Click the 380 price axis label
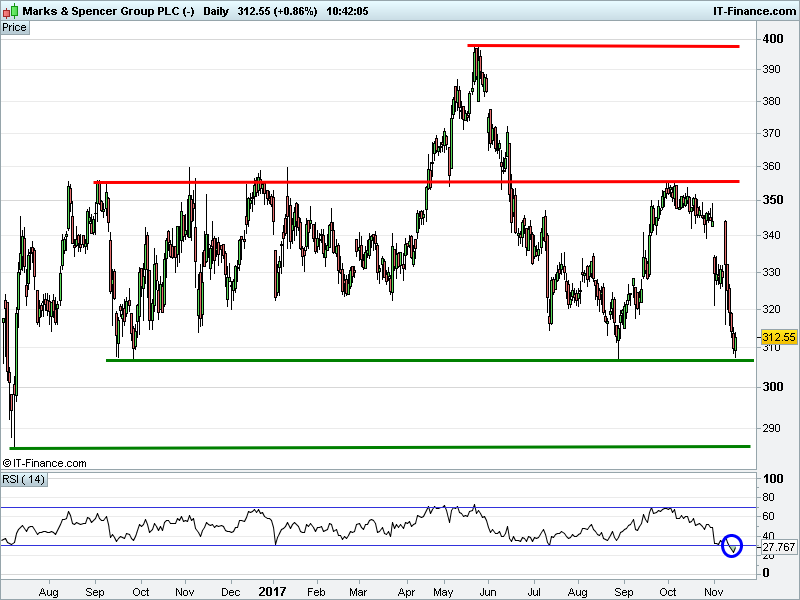This screenshot has height=600, width=800. [771, 101]
